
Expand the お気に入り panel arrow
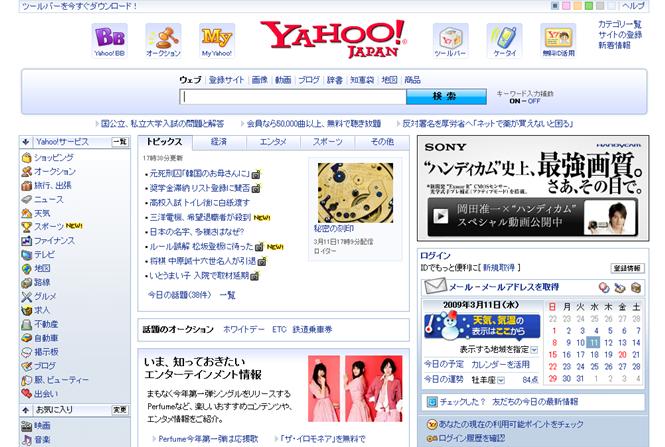point(25,410)
